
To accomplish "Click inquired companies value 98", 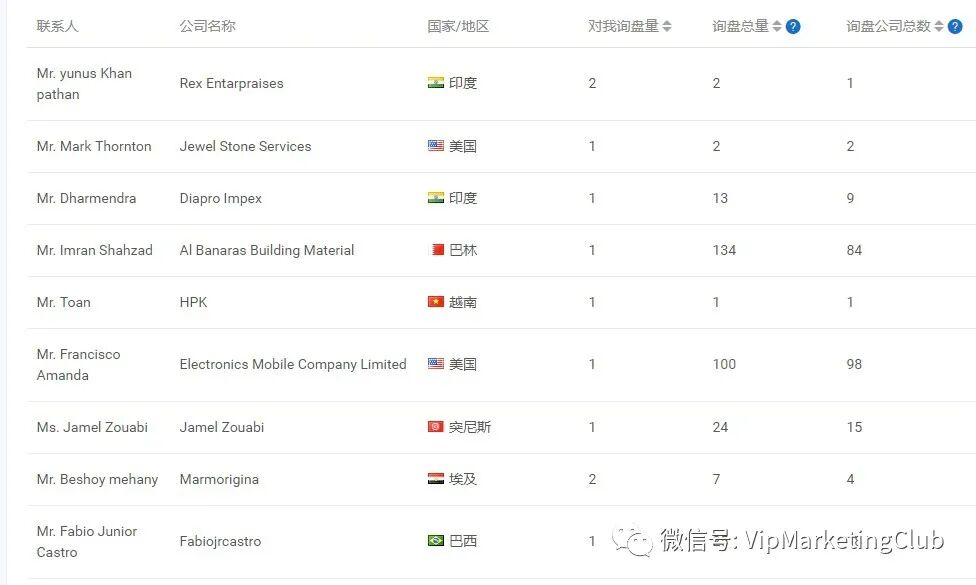I will tap(854, 364).
